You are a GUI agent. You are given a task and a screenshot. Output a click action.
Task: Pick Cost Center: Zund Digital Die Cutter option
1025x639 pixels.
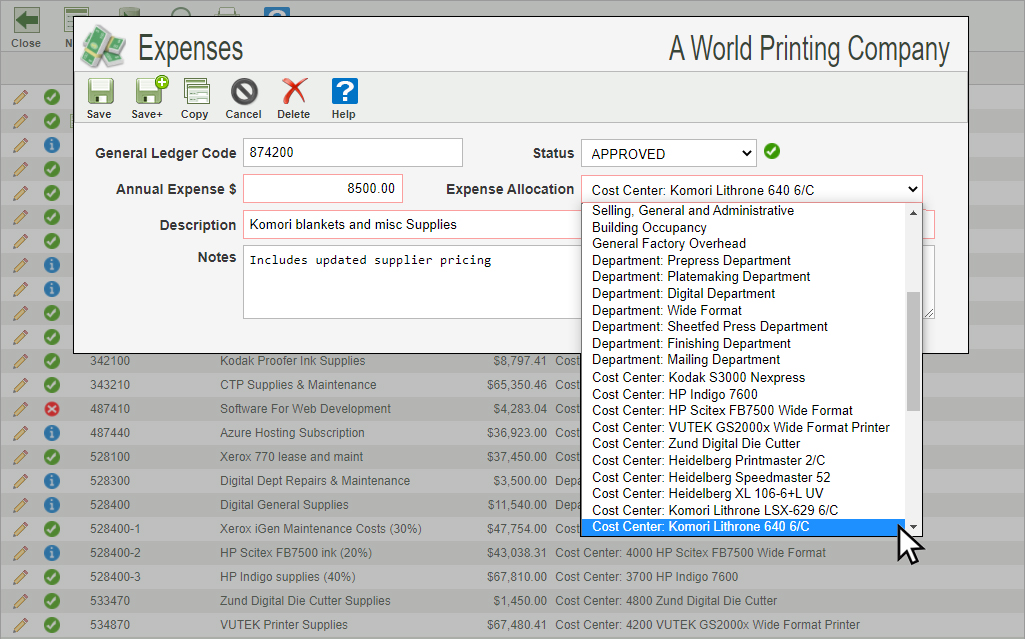coord(743,444)
